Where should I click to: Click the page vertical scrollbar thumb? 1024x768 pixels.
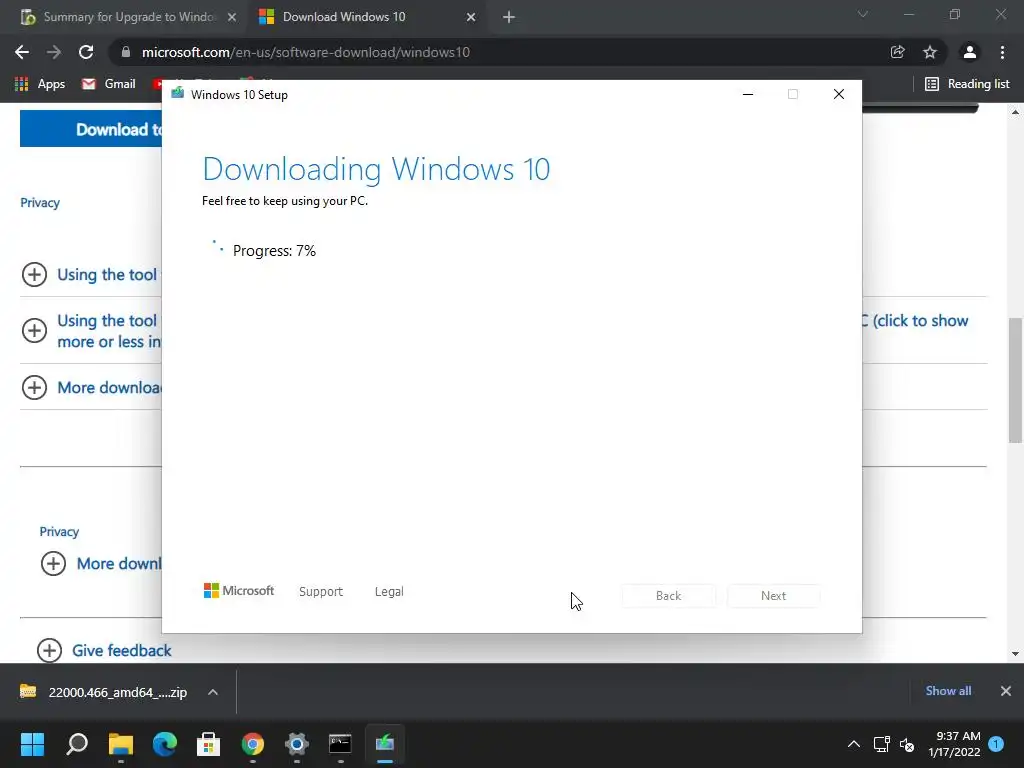tap(1015, 380)
